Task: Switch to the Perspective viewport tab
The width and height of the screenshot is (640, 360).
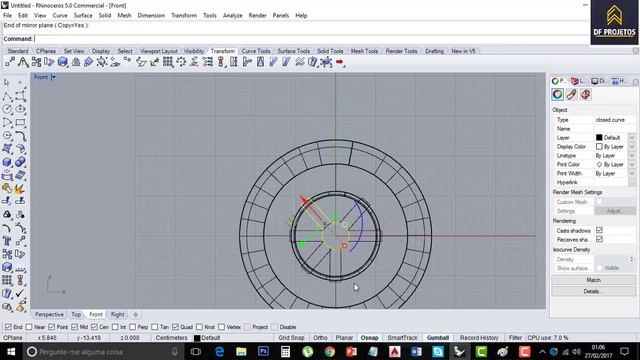Action: pos(49,315)
